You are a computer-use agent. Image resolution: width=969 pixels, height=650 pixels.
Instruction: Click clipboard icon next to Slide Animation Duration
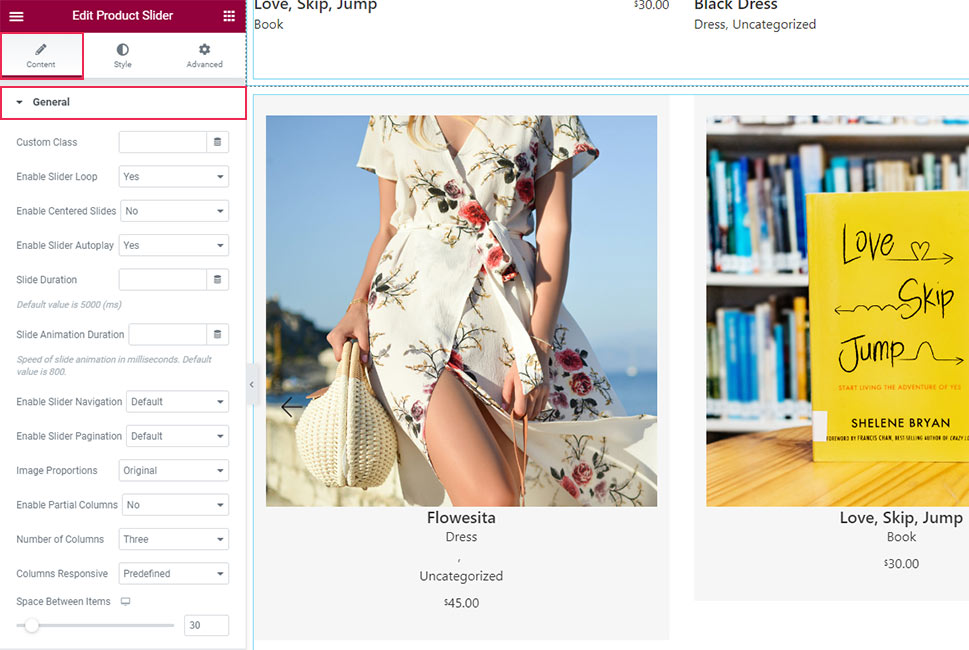[218, 334]
